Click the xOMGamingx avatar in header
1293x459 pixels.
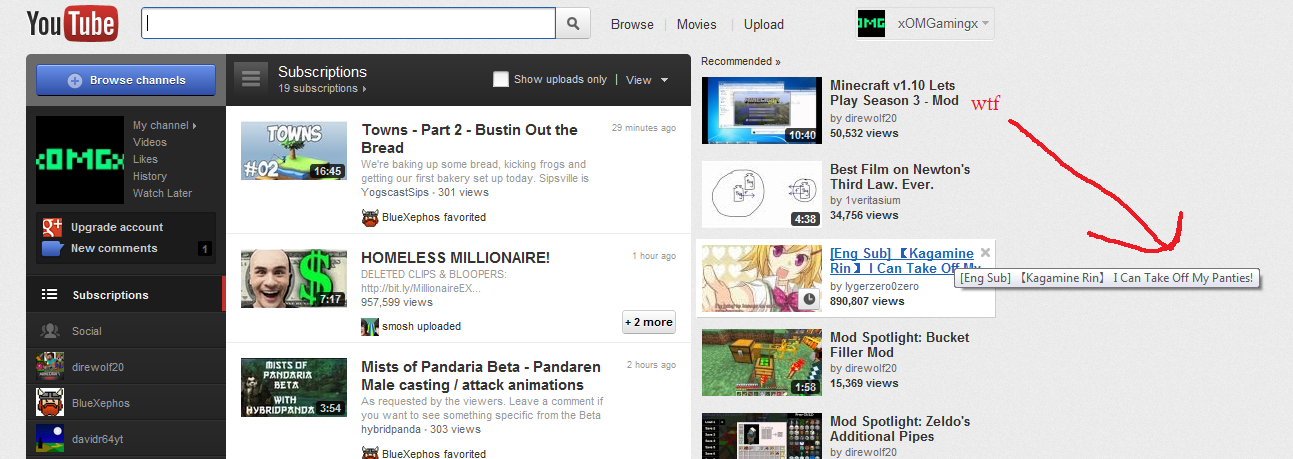[x=871, y=23]
